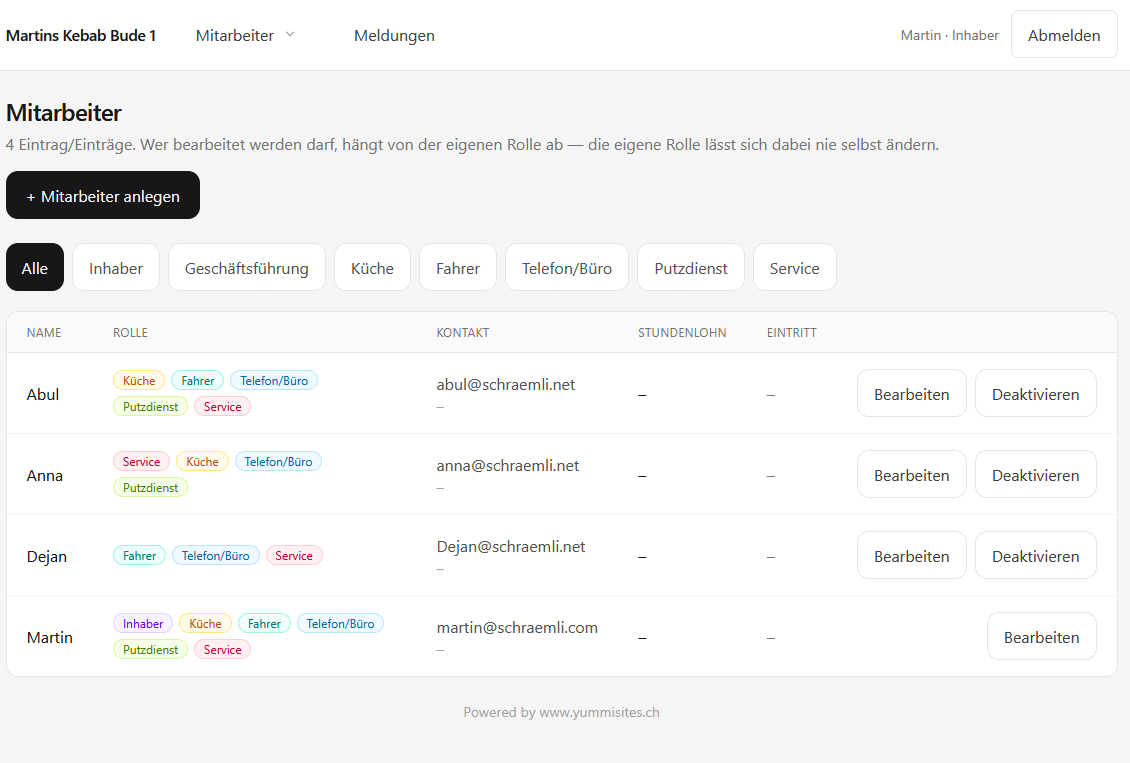1130x763 pixels.
Task: Open the Mitarbeiter dropdown chevron in navigation
Action: (290, 35)
